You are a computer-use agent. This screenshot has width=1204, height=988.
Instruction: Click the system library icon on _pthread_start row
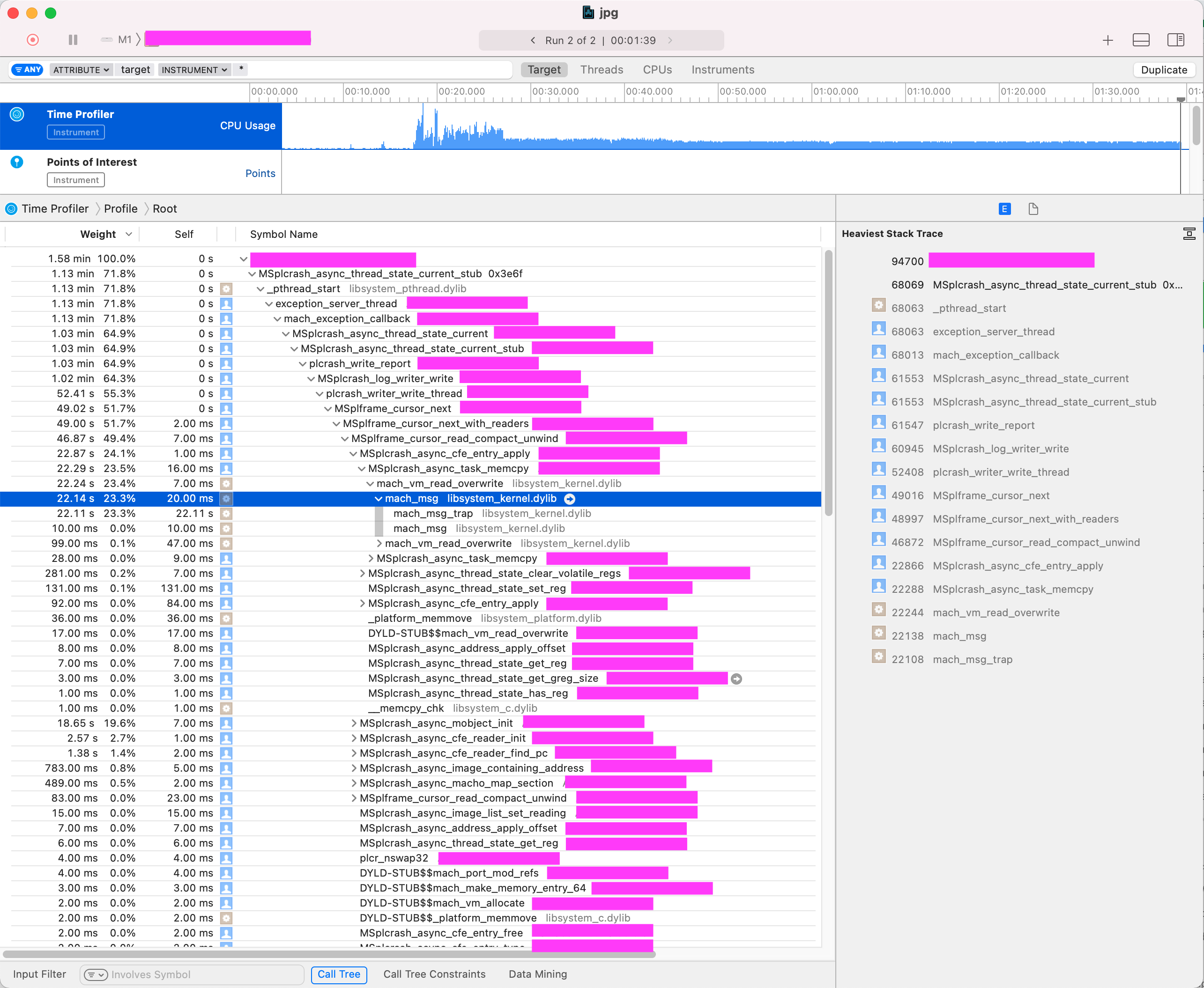(226, 288)
